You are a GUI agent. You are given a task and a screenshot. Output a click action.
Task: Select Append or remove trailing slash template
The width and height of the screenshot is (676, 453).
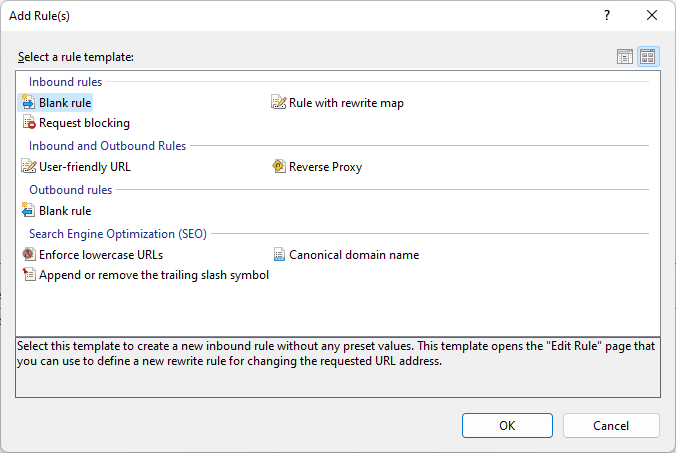tap(153, 275)
